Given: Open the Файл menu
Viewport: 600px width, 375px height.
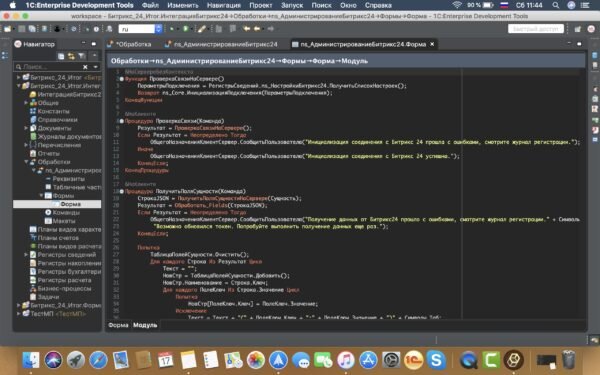Looking at the screenshot, I should click(x=150, y=5).
